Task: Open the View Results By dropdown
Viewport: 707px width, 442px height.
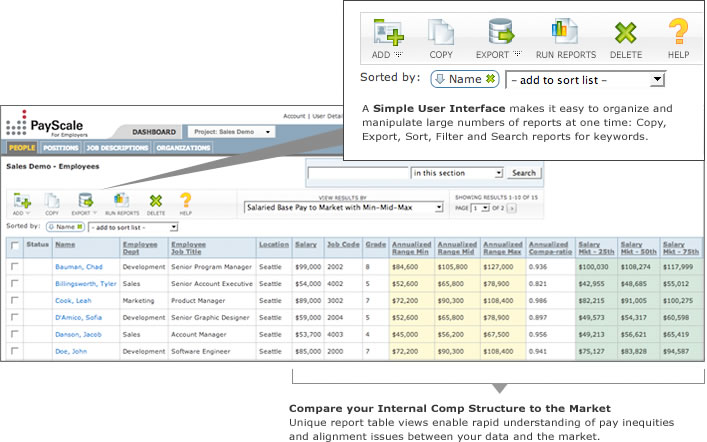Action: pyautogui.click(x=344, y=207)
